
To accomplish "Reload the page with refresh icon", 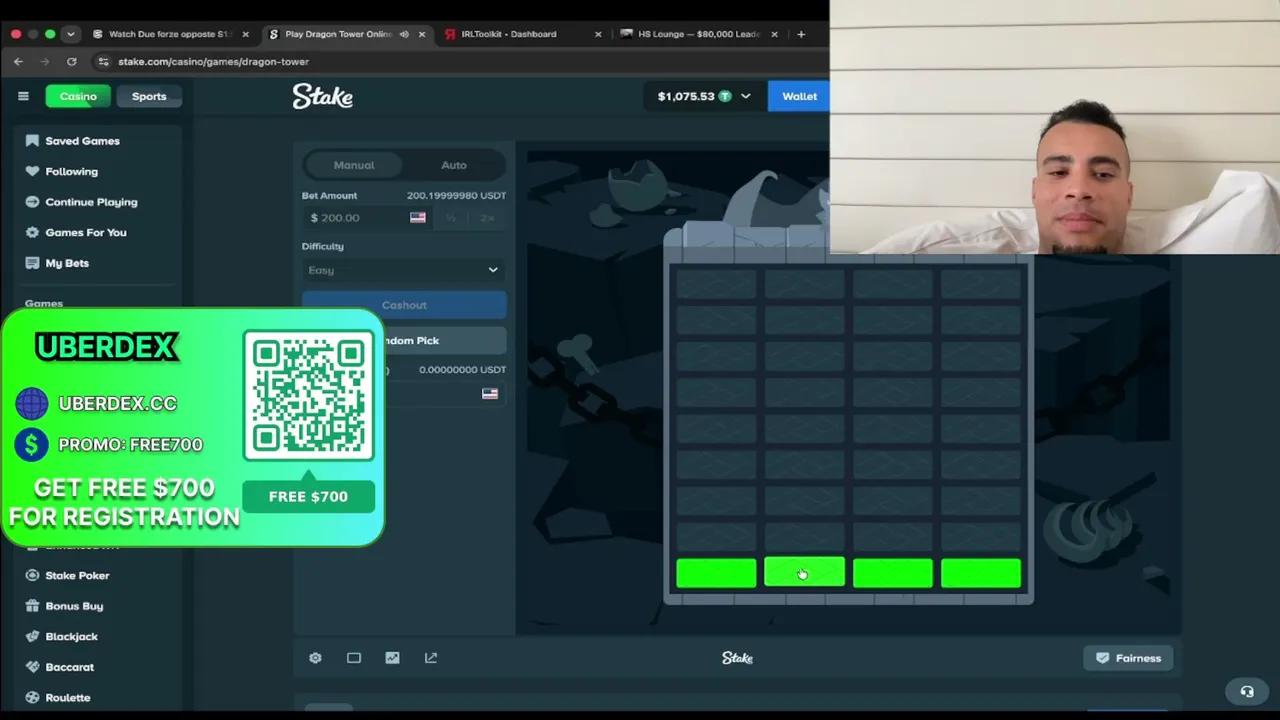I will [x=71, y=61].
